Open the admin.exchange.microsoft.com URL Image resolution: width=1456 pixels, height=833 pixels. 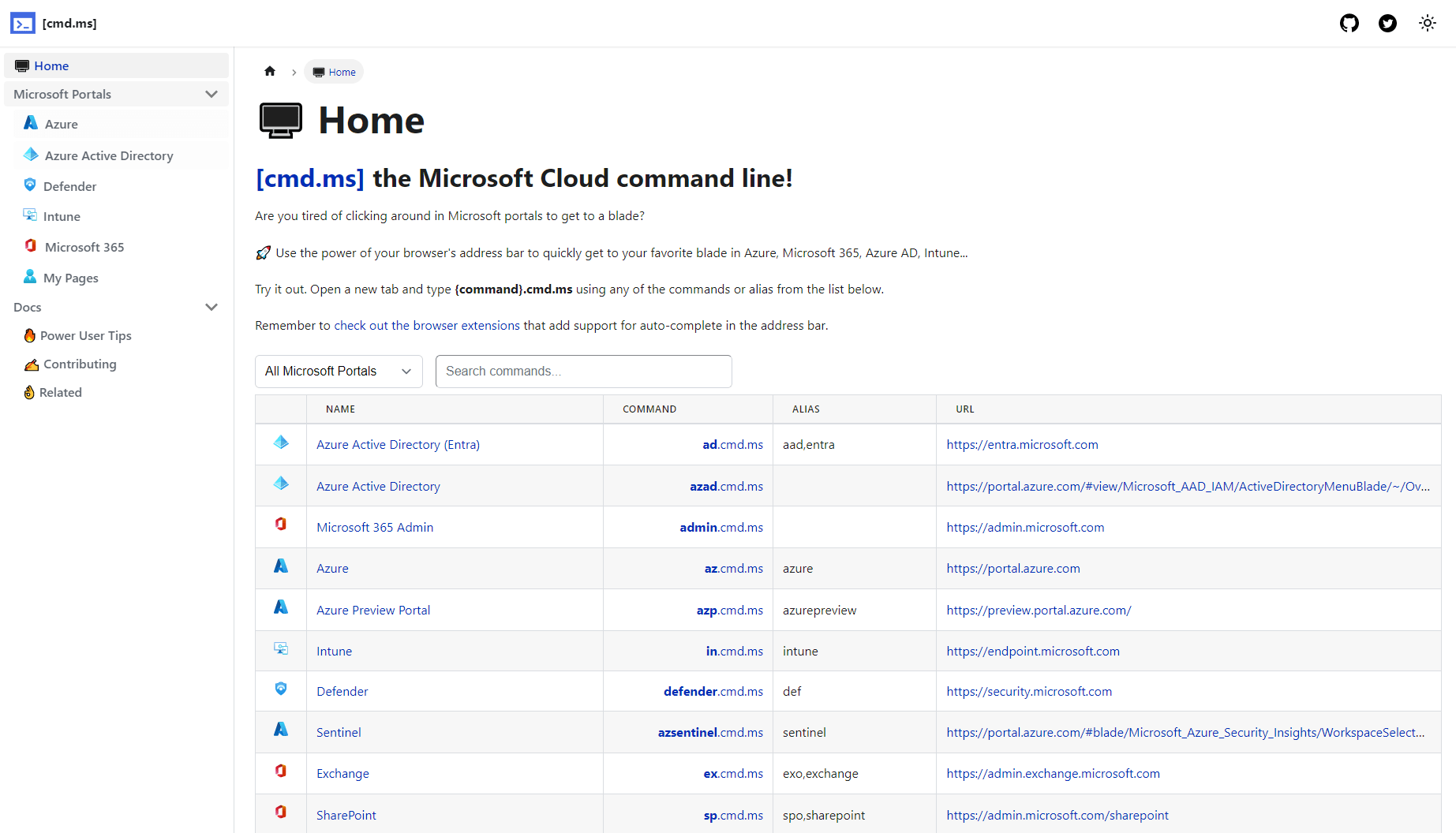click(1053, 774)
